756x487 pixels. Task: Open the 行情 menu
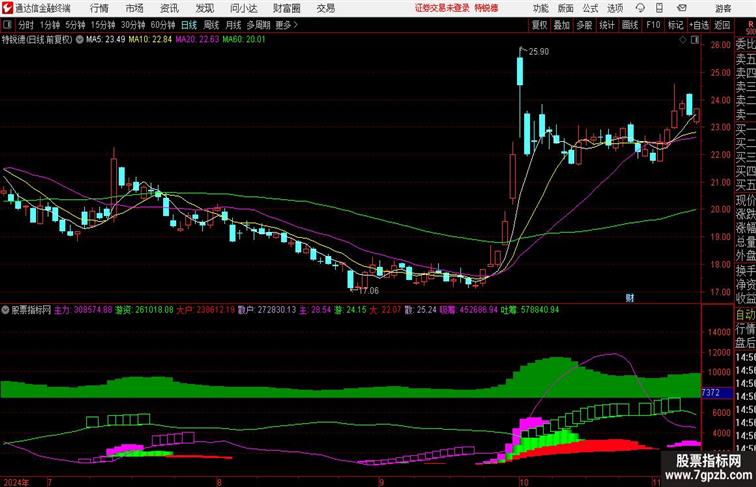click(x=99, y=8)
